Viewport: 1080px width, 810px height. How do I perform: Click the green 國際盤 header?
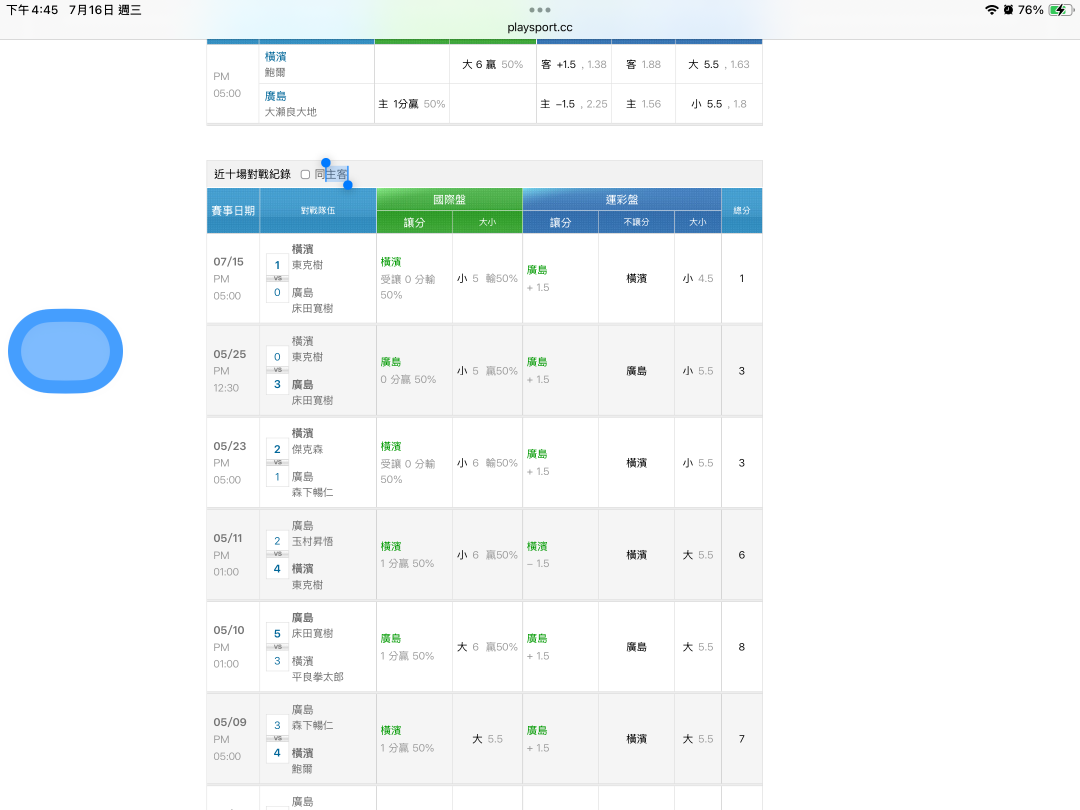coord(449,200)
